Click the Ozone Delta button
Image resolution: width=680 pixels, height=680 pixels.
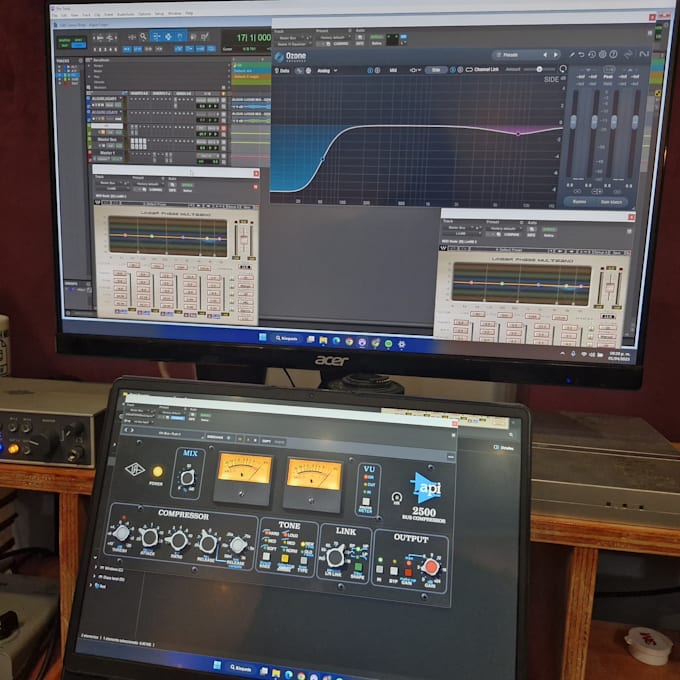[x=283, y=70]
